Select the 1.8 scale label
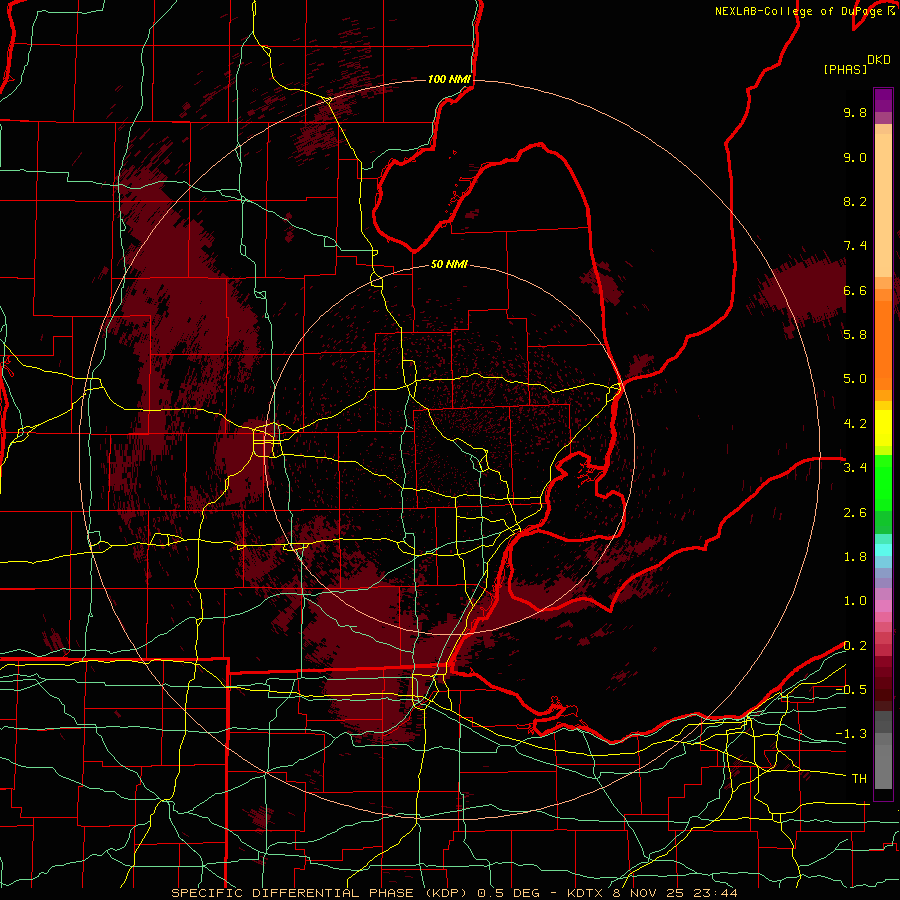Viewport: 900px width, 900px height. 855,557
